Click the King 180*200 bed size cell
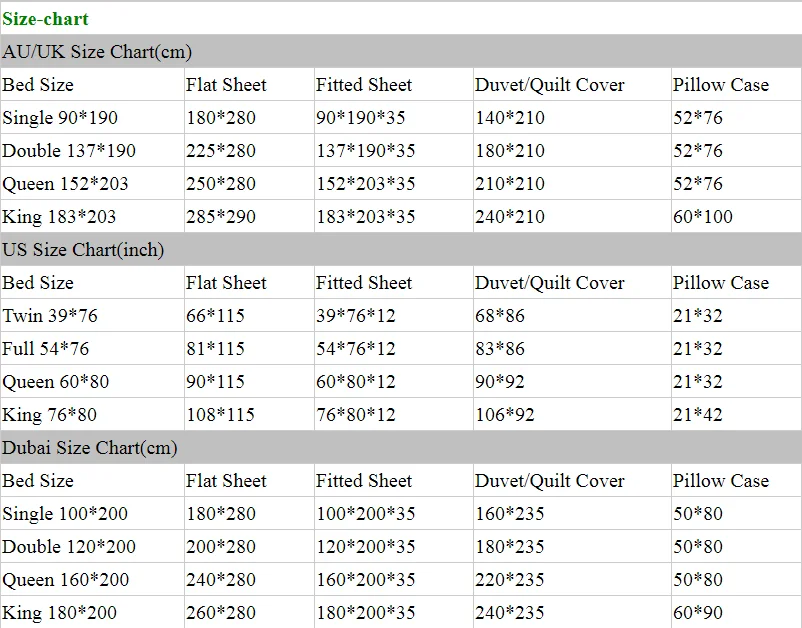Viewport: 802px width, 628px height. [x=59, y=612]
